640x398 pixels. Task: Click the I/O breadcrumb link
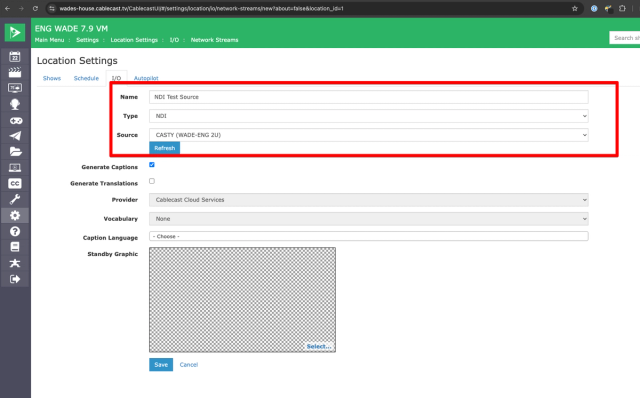174,40
